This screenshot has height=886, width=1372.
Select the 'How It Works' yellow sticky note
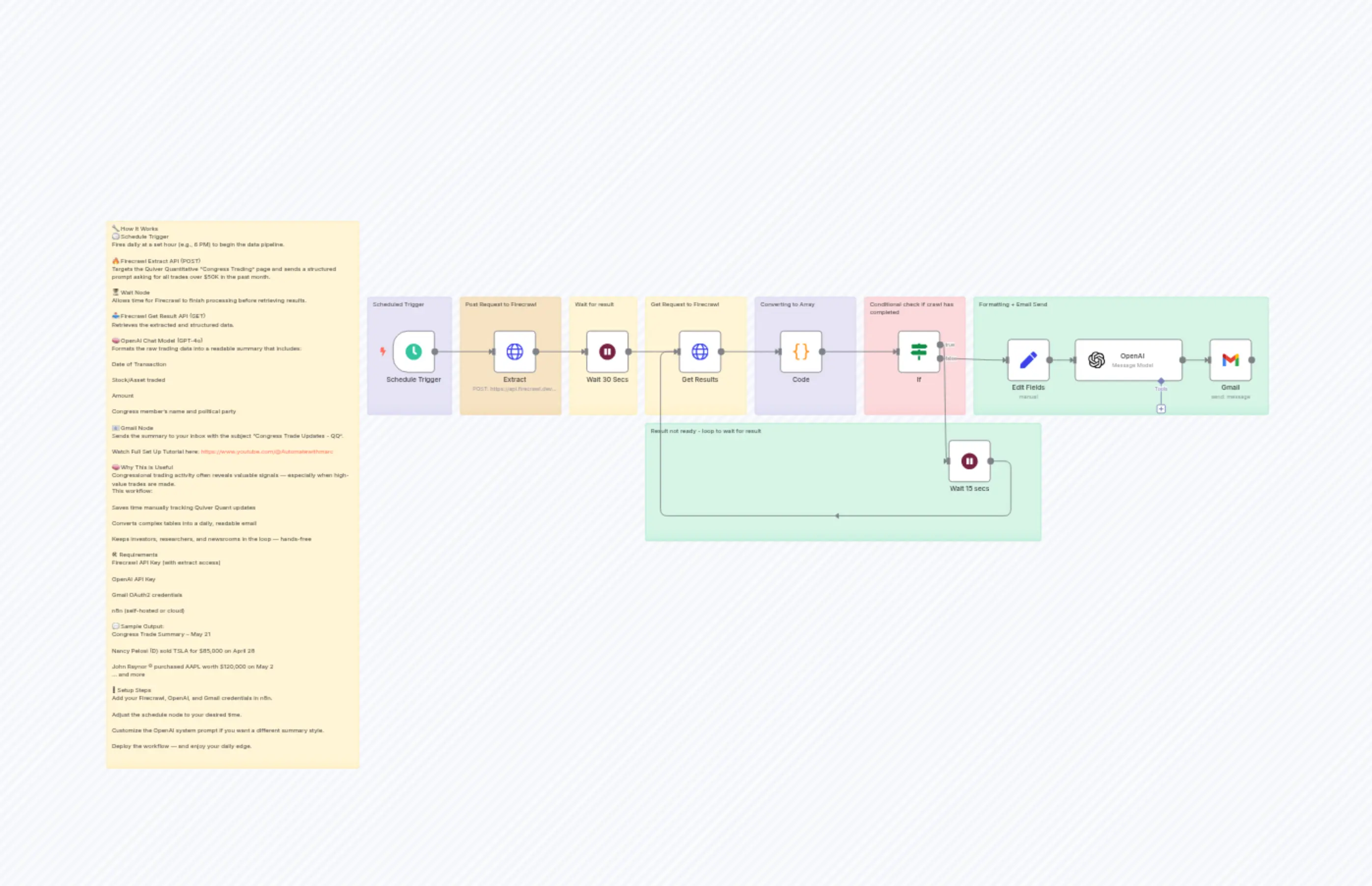click(232, 759)
